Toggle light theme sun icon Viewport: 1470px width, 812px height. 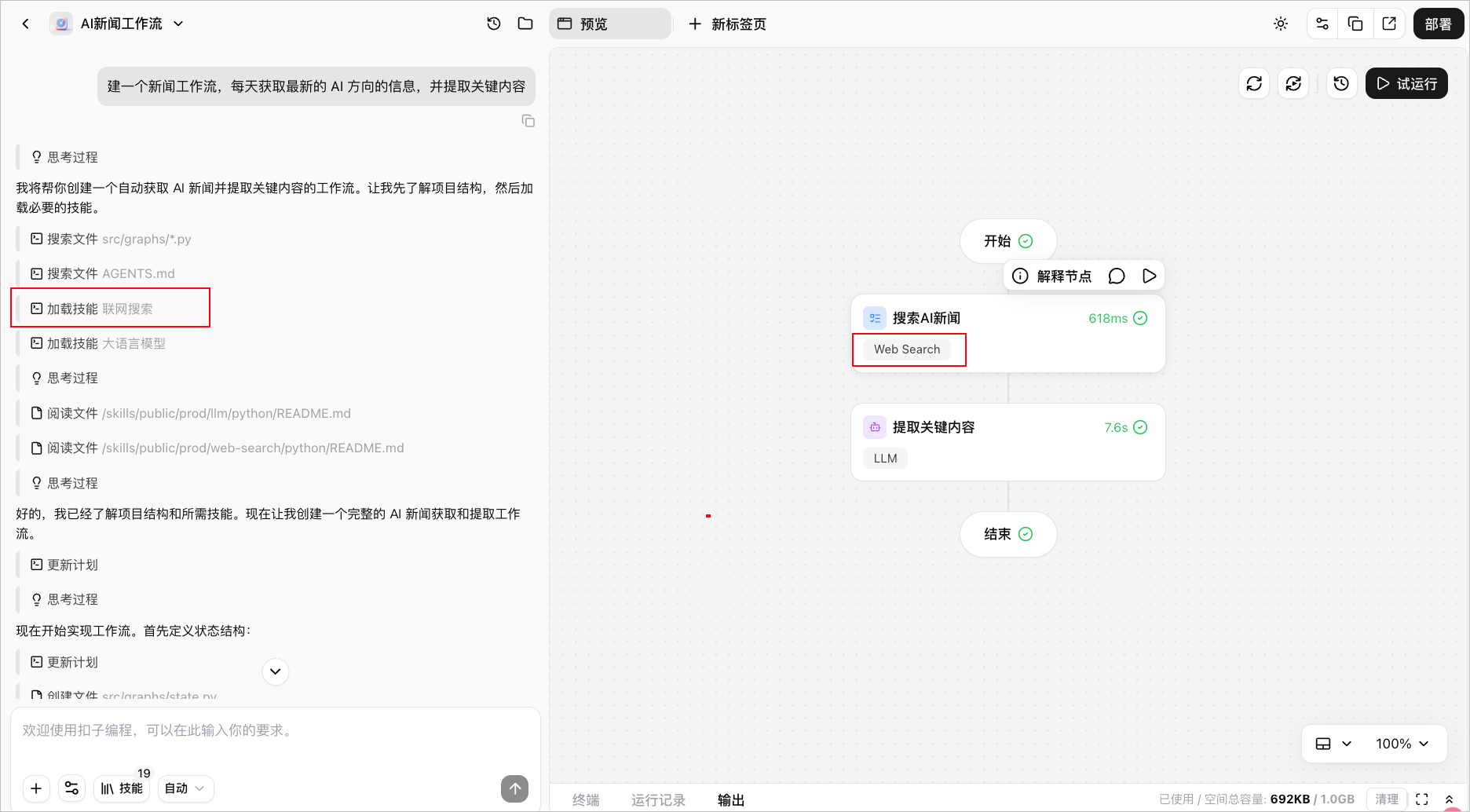pos(1281,24)
